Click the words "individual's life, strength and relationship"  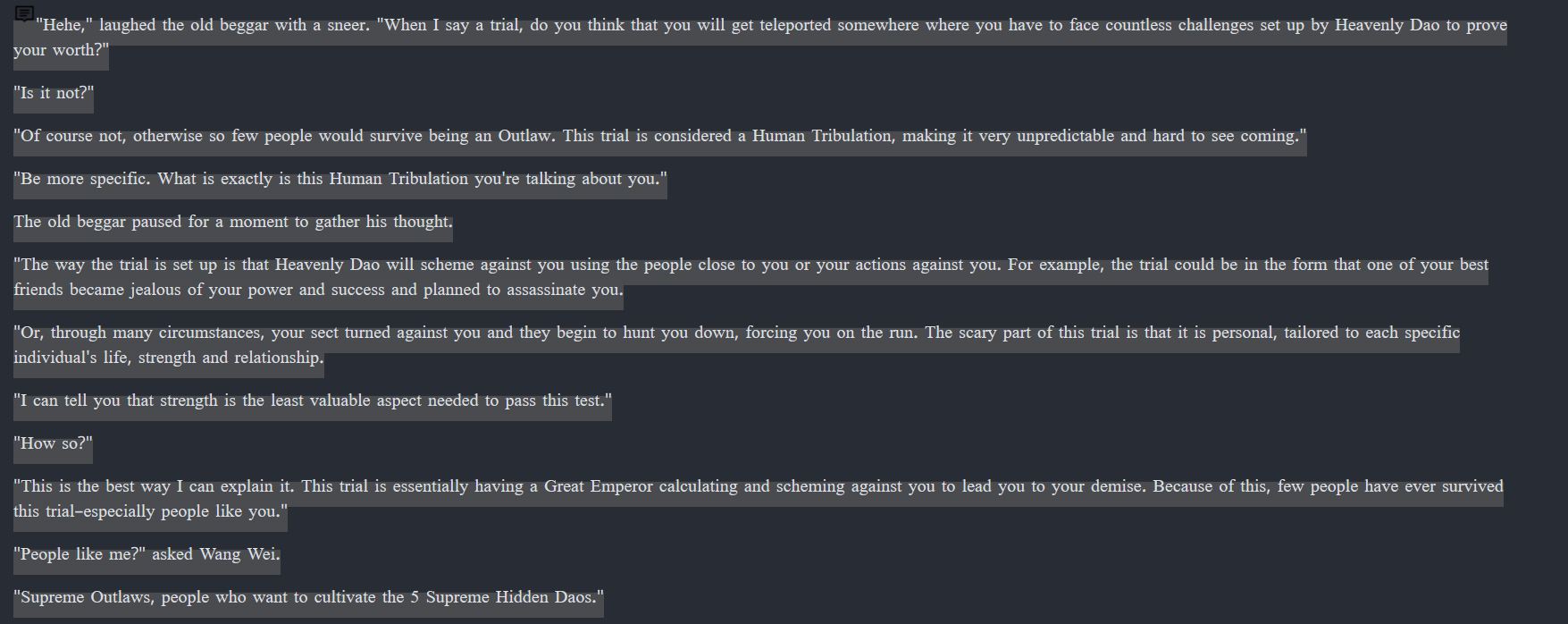pos(167,358)
